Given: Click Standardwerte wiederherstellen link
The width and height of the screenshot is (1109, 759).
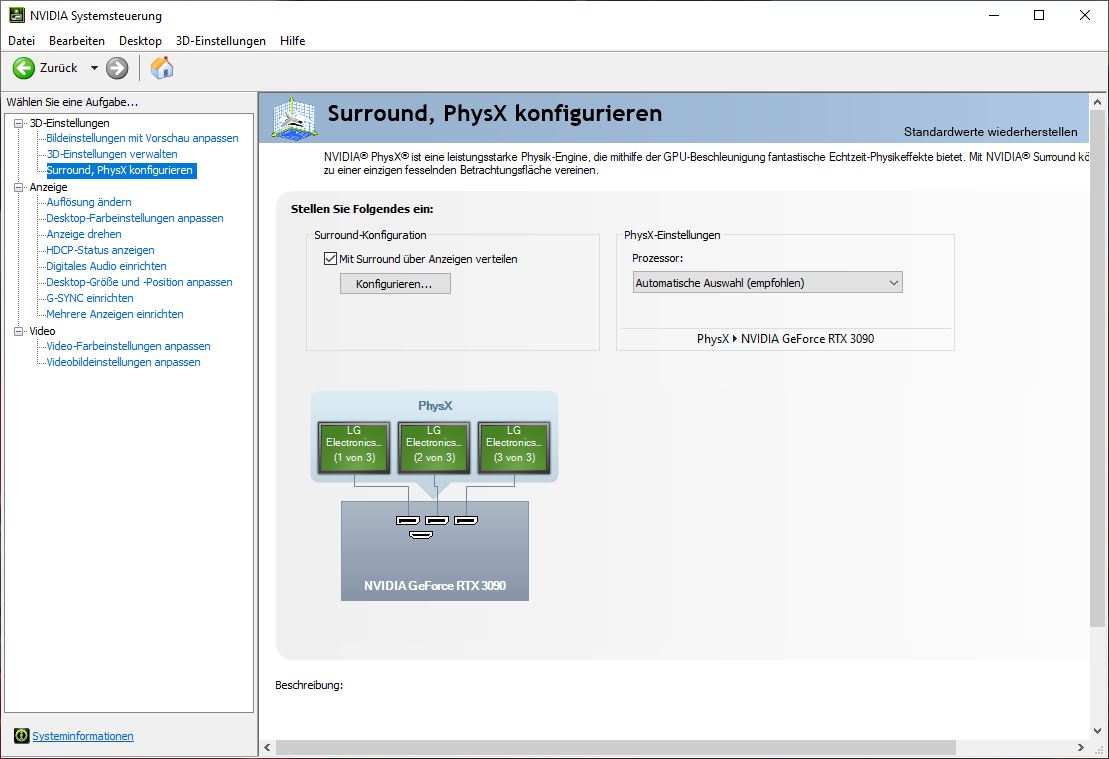Looking at the screenshot, I should [990, 132].
